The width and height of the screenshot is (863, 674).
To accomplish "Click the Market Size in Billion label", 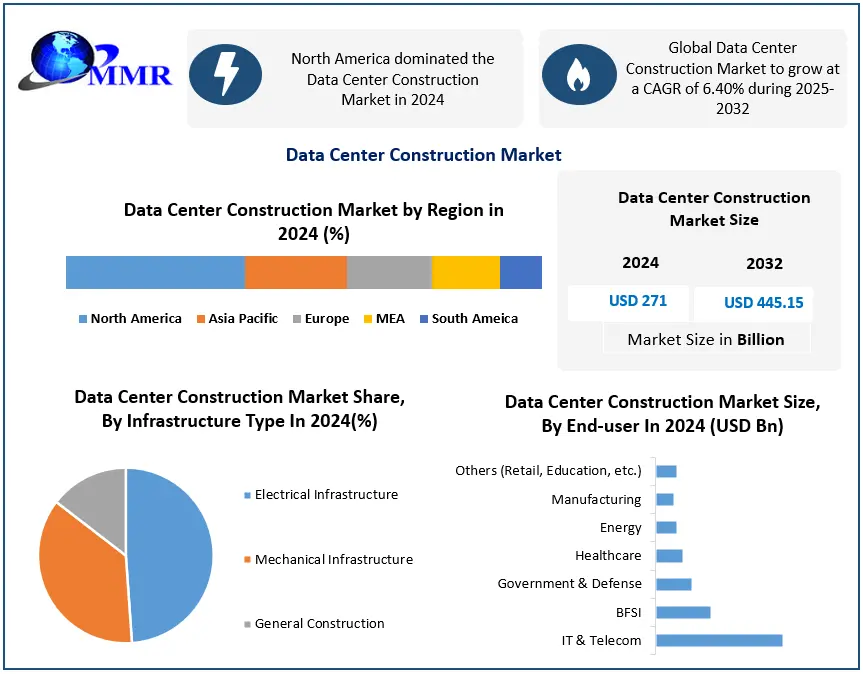I will [x=706, y=340].
